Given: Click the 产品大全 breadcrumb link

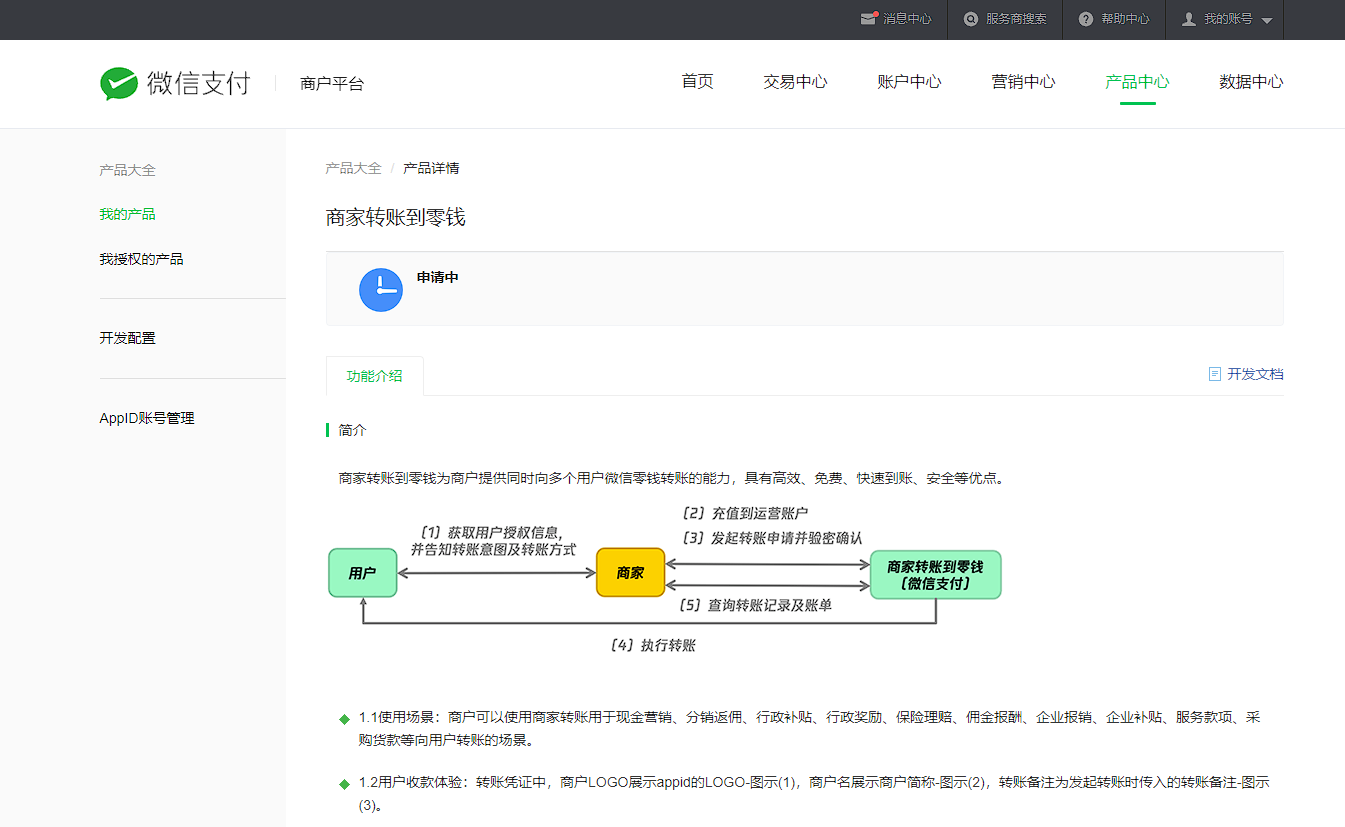Looking at the screenshot, I should point(353,168).
